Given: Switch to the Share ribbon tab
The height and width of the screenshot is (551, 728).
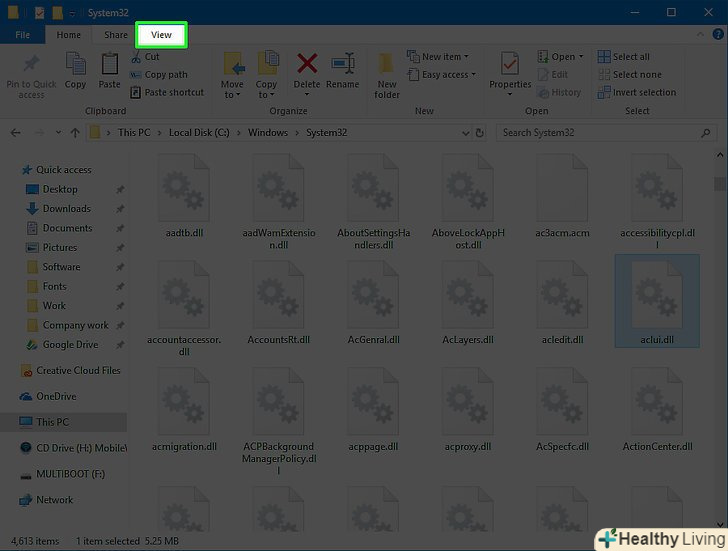Looking at the screenshot, I should pyautogui.click(x=116, y=35).
